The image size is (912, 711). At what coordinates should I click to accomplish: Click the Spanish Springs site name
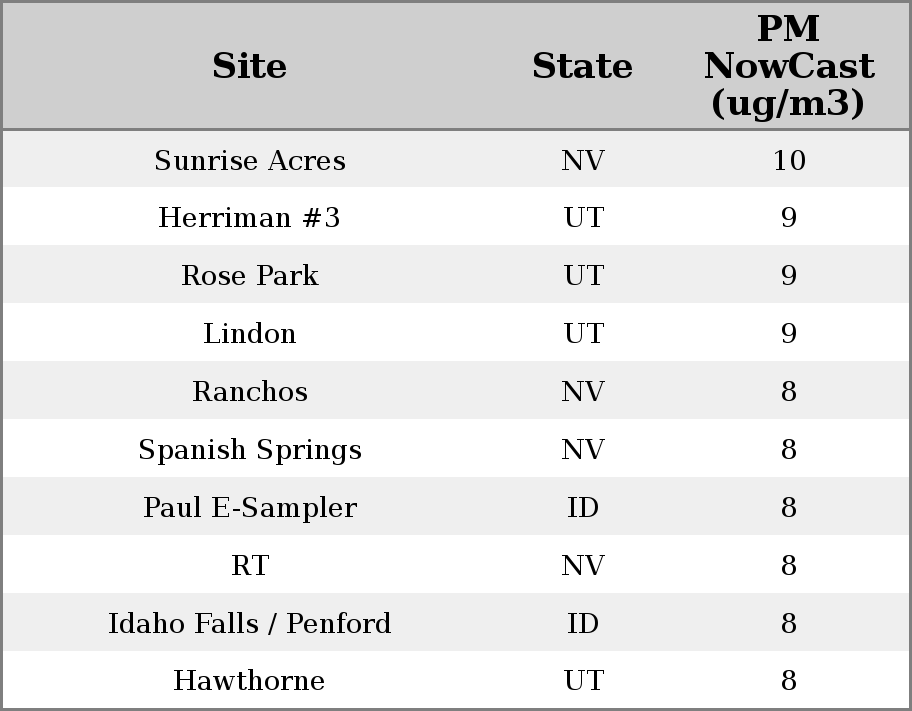pos(250,449)
